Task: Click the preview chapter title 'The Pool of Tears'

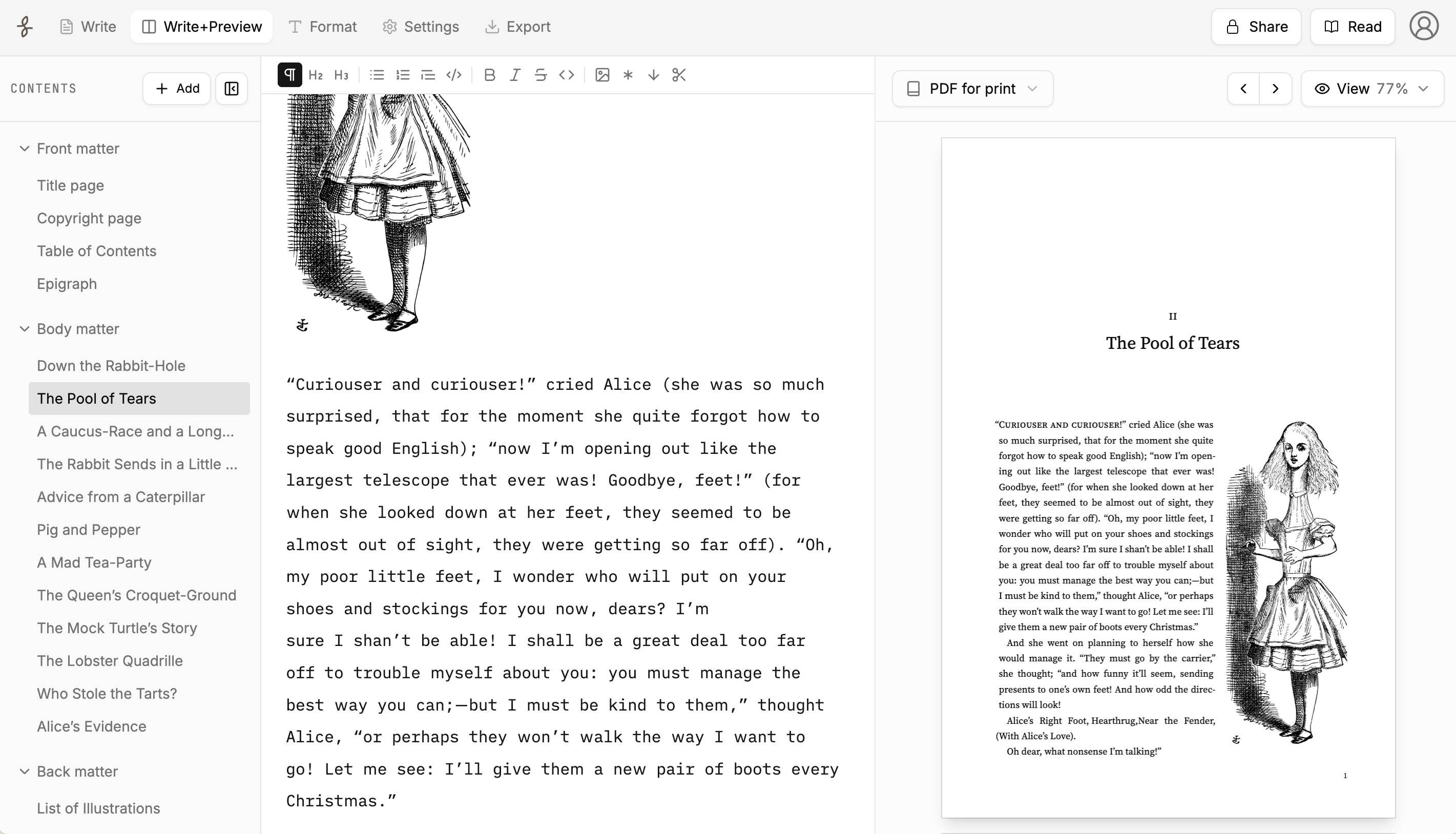Action: click(1173, 343)
